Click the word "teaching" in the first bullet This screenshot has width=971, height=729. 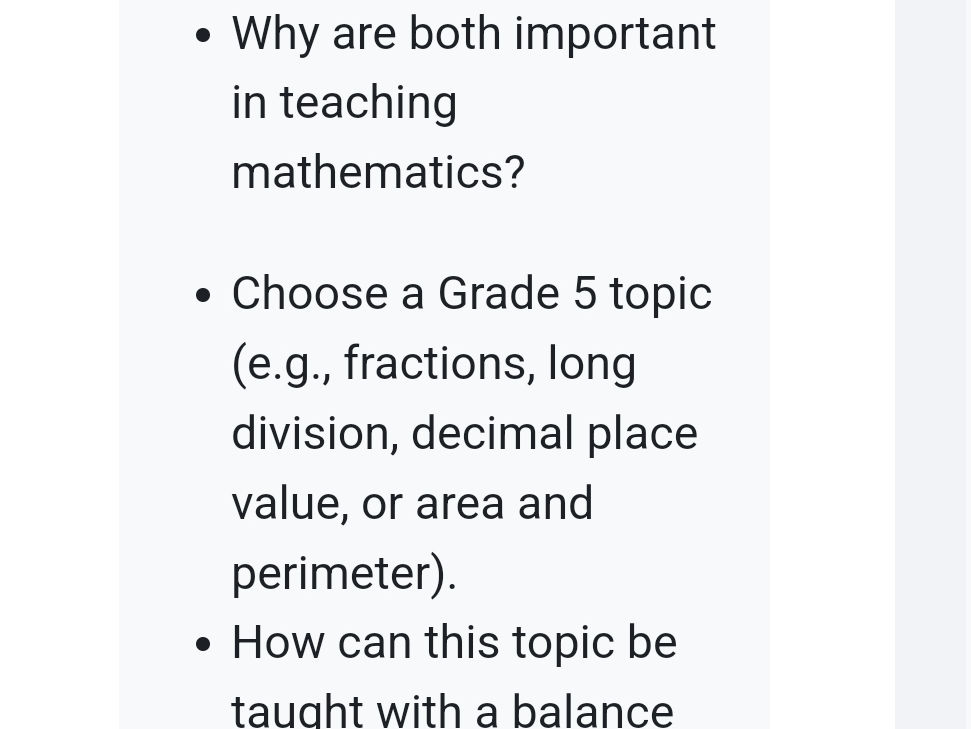tap(368, 103)
